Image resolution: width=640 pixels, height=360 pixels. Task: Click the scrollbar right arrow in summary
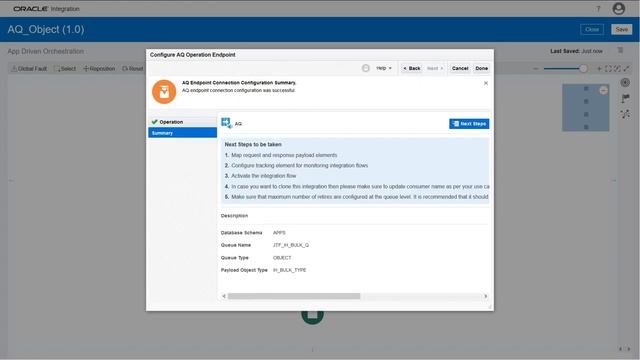pyautogui.click(x=485, y=296)
